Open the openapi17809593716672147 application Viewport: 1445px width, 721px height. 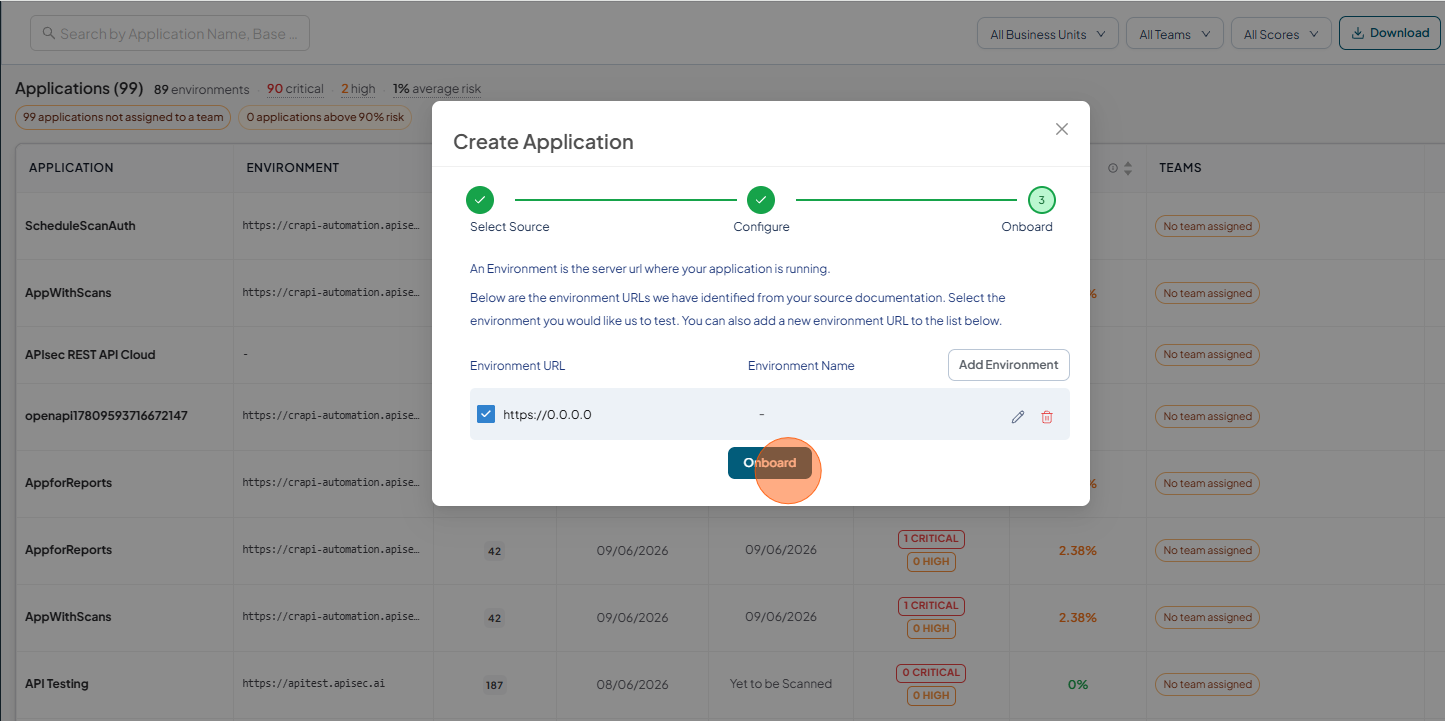(106, 416)
